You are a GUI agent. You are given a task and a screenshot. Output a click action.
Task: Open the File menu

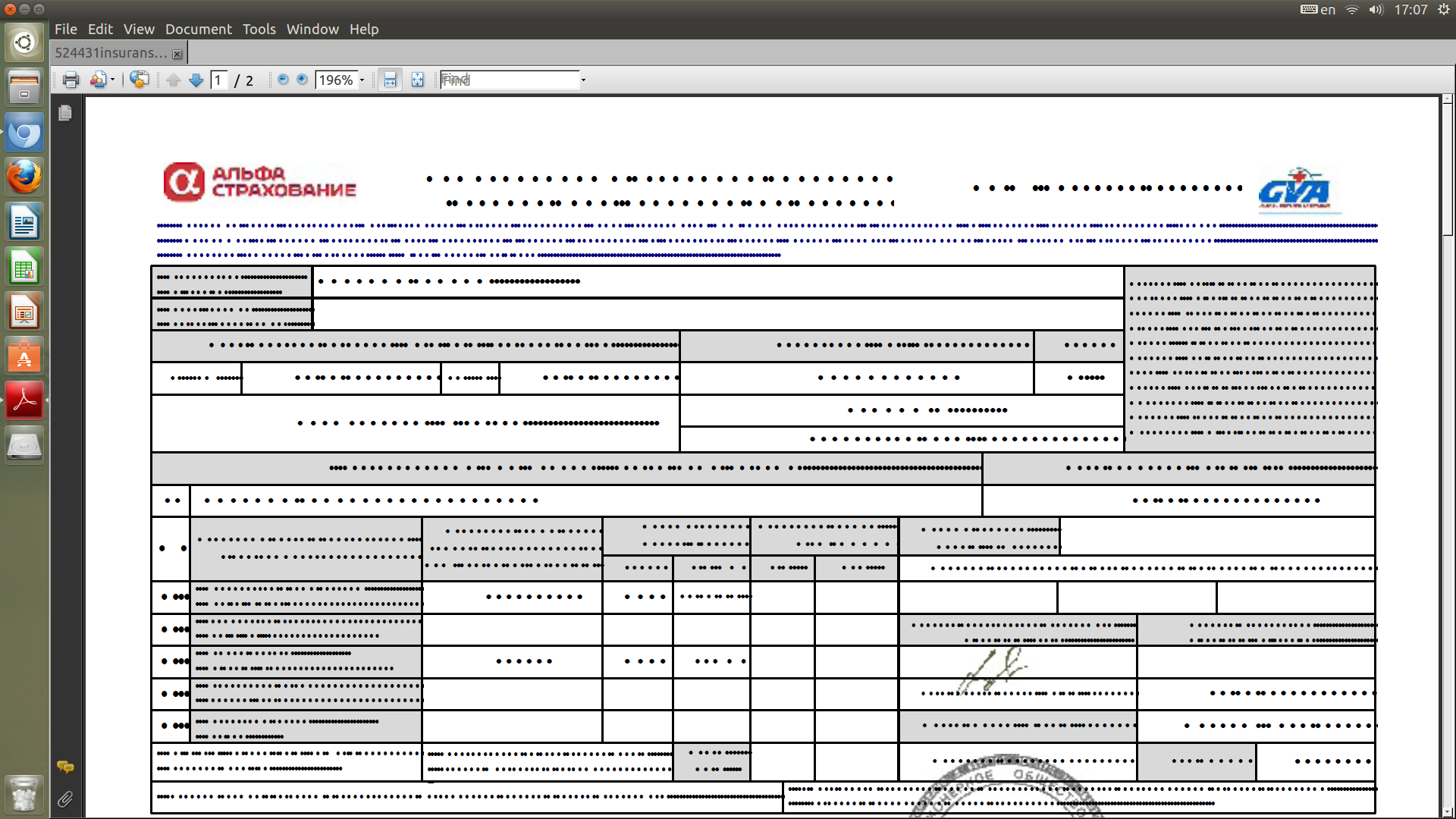pyautogui.click(x=66, y=29)
